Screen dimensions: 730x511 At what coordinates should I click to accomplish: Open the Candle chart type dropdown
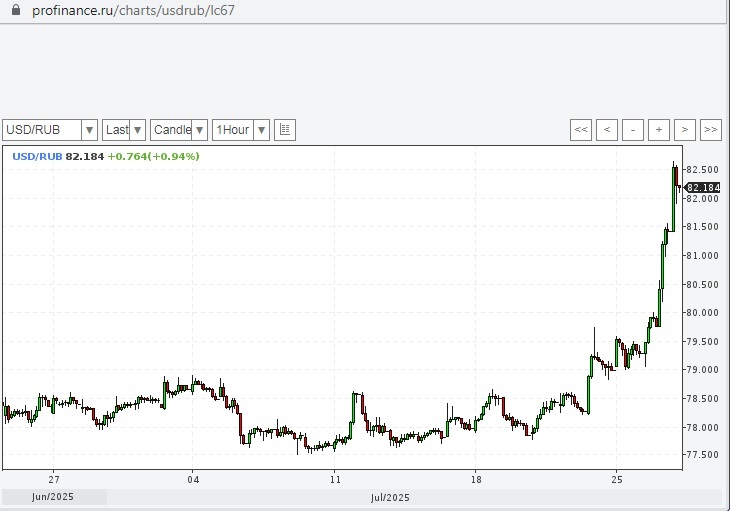[179, 130]
